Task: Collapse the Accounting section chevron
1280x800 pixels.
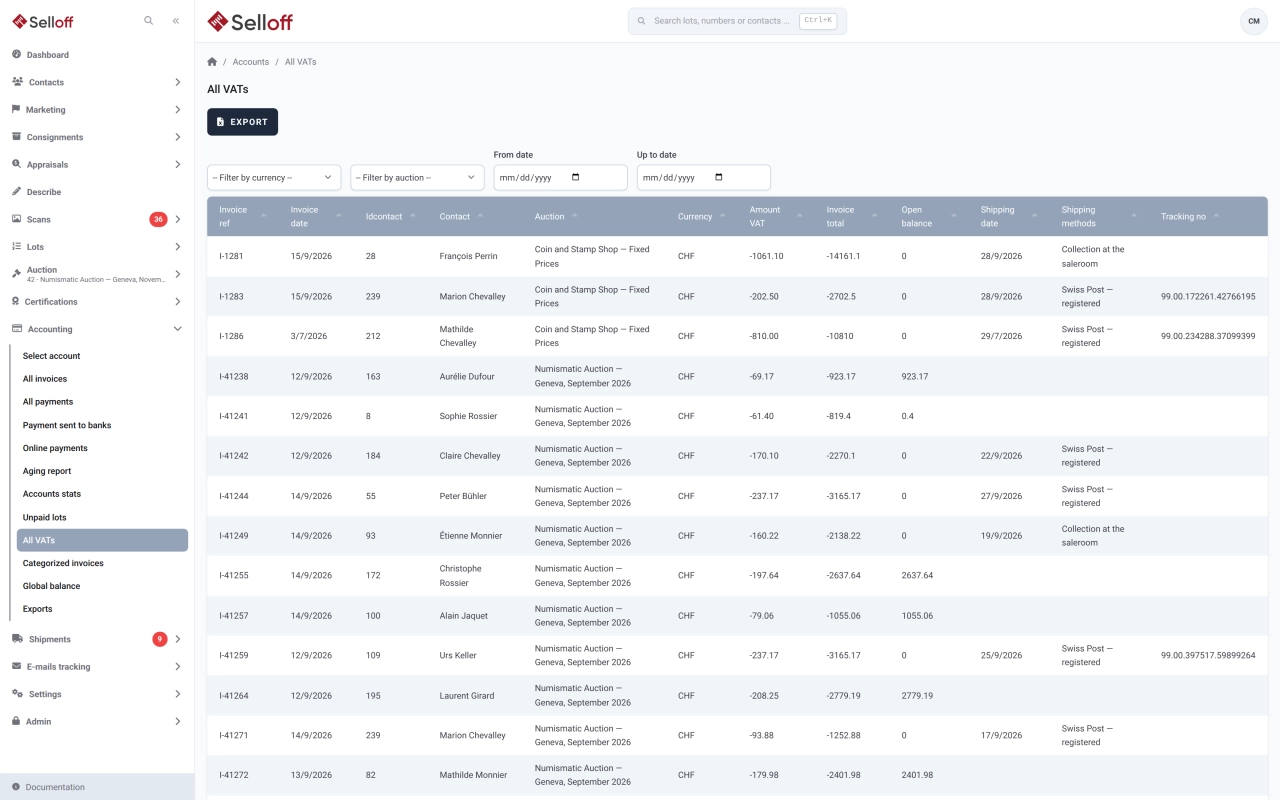Action: tap(178, 329)
